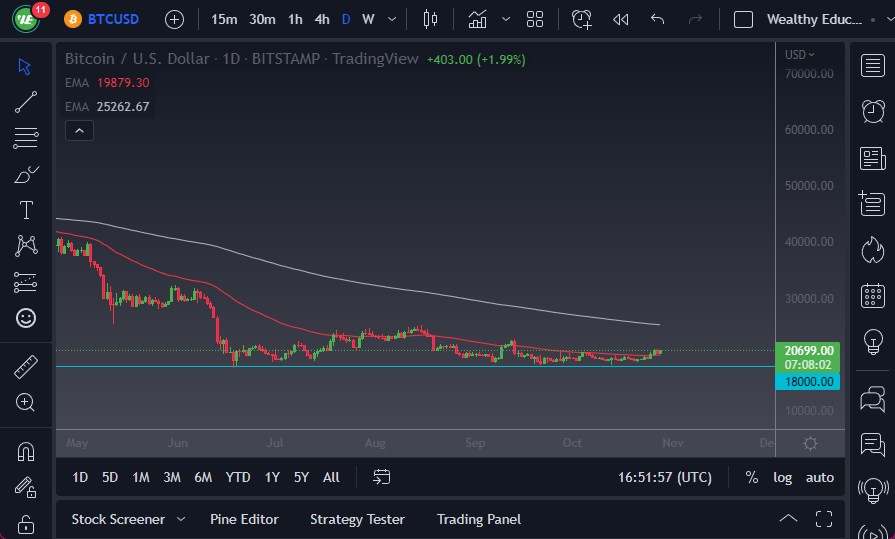Toggle percent scale on price axis
This screenshot has width=895, height=539.
coord(751,477)
